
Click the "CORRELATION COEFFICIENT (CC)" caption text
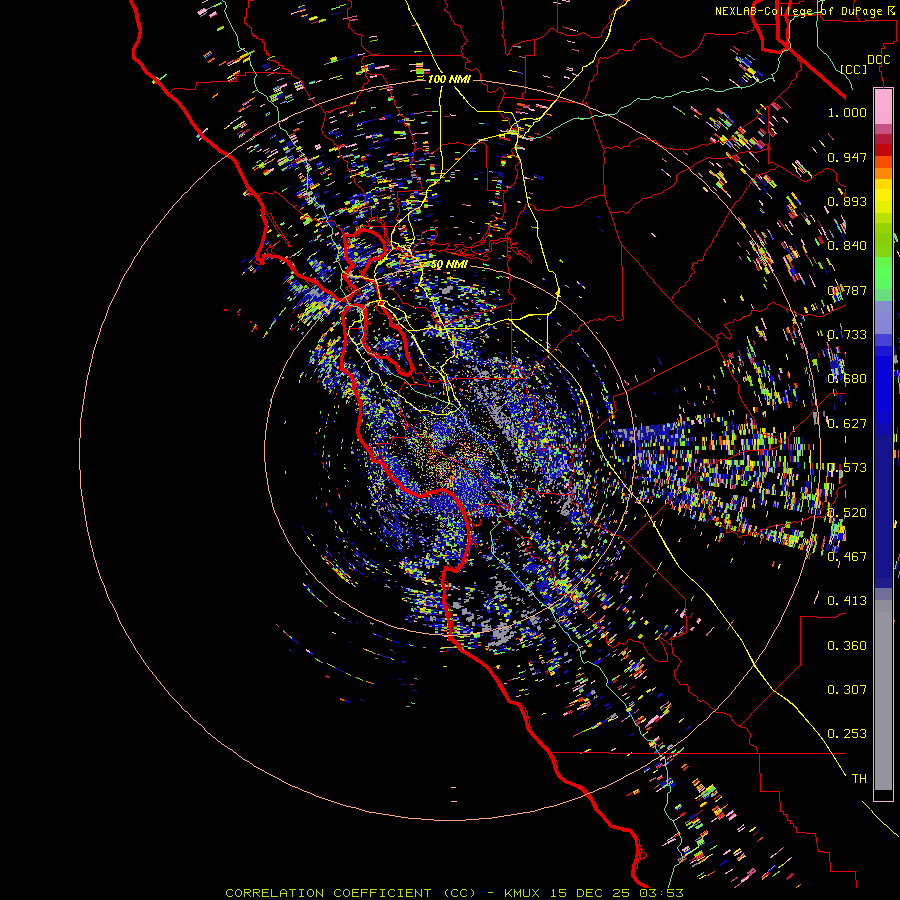(350, 893)
